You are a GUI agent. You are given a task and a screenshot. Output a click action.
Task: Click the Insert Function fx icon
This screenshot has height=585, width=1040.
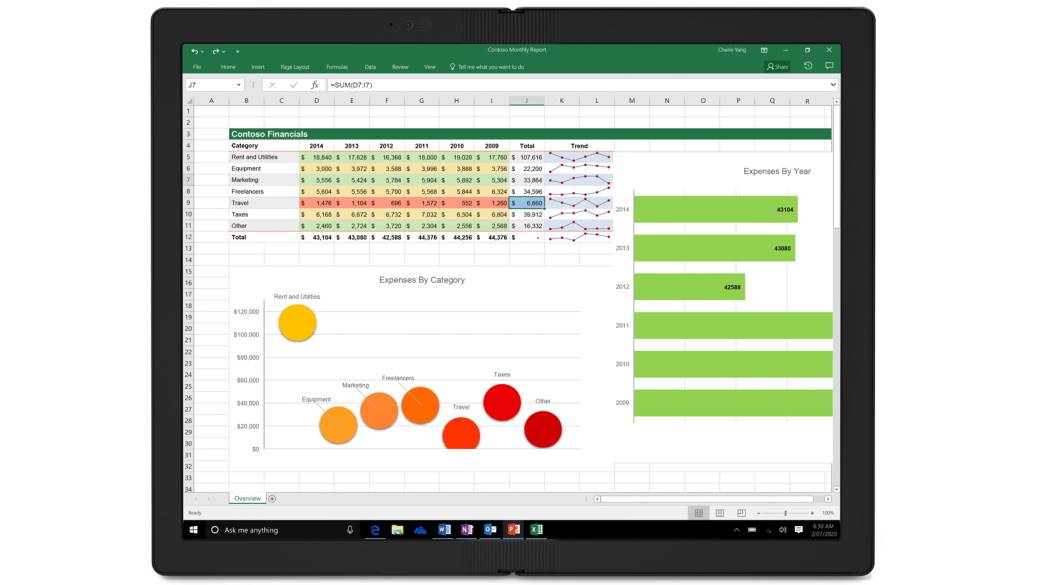point(315,85)
